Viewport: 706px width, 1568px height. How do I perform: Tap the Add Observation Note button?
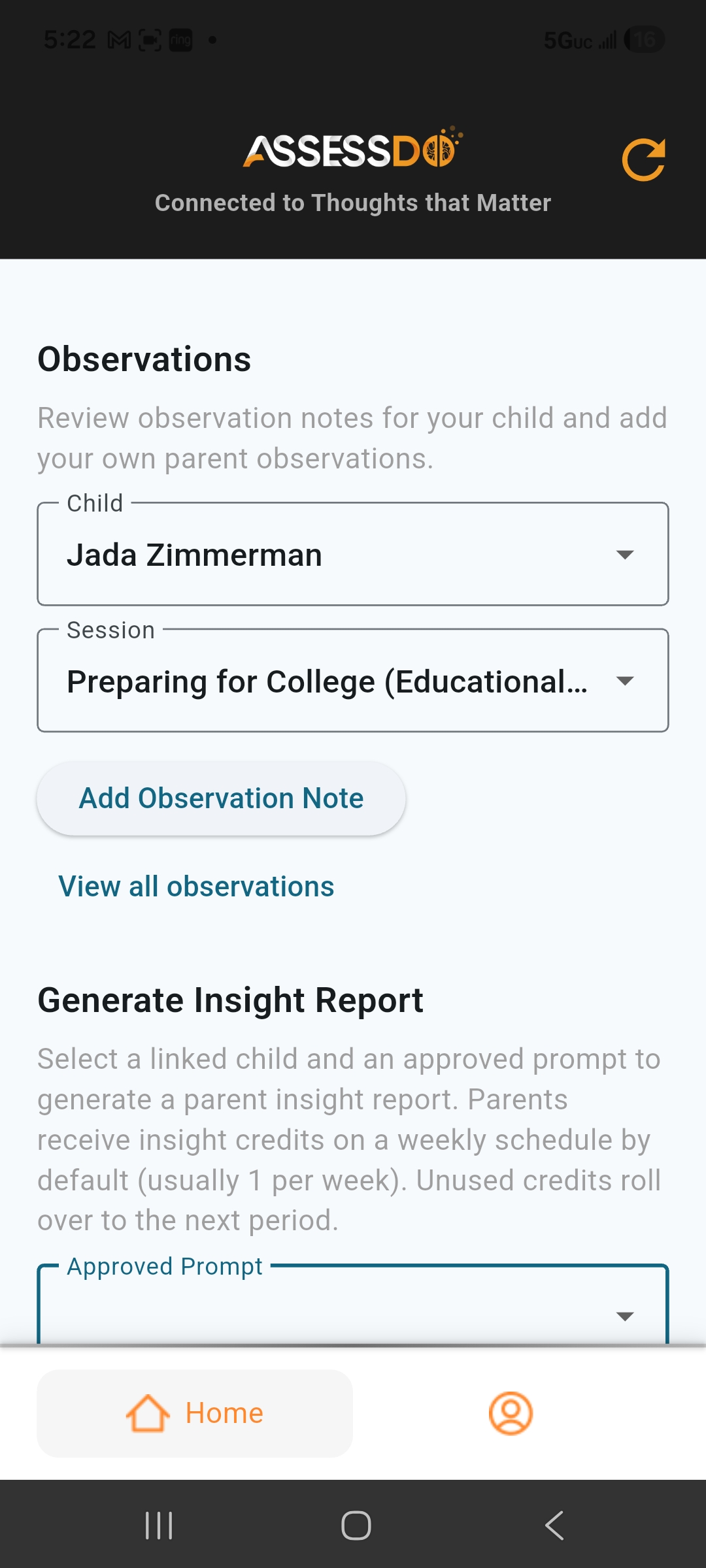tap(221, 798)
